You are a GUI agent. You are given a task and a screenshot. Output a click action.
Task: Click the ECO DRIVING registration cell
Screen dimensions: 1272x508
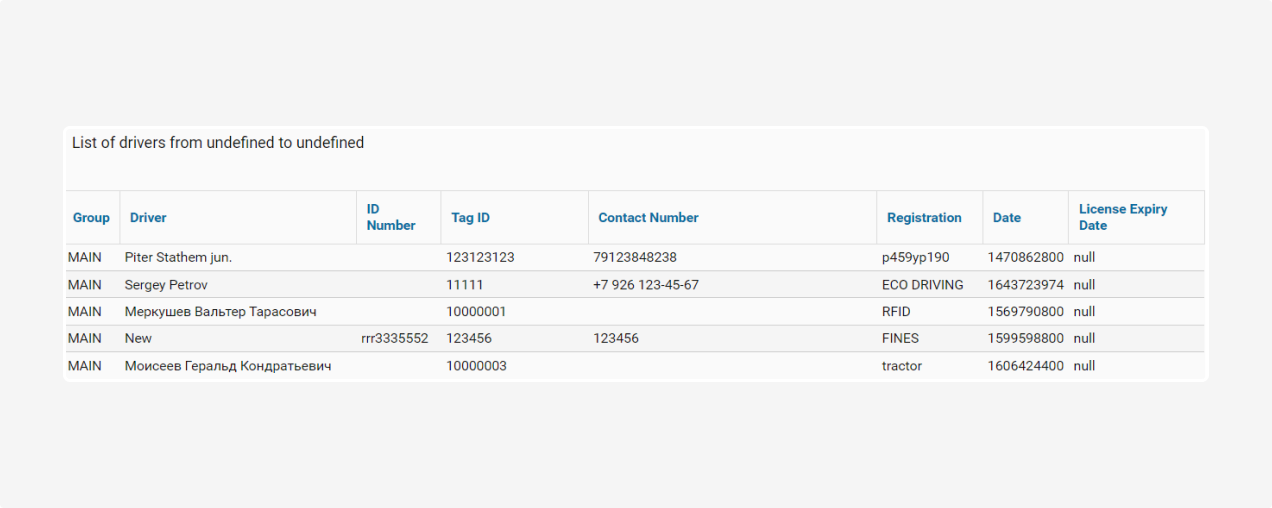[922, 285]
